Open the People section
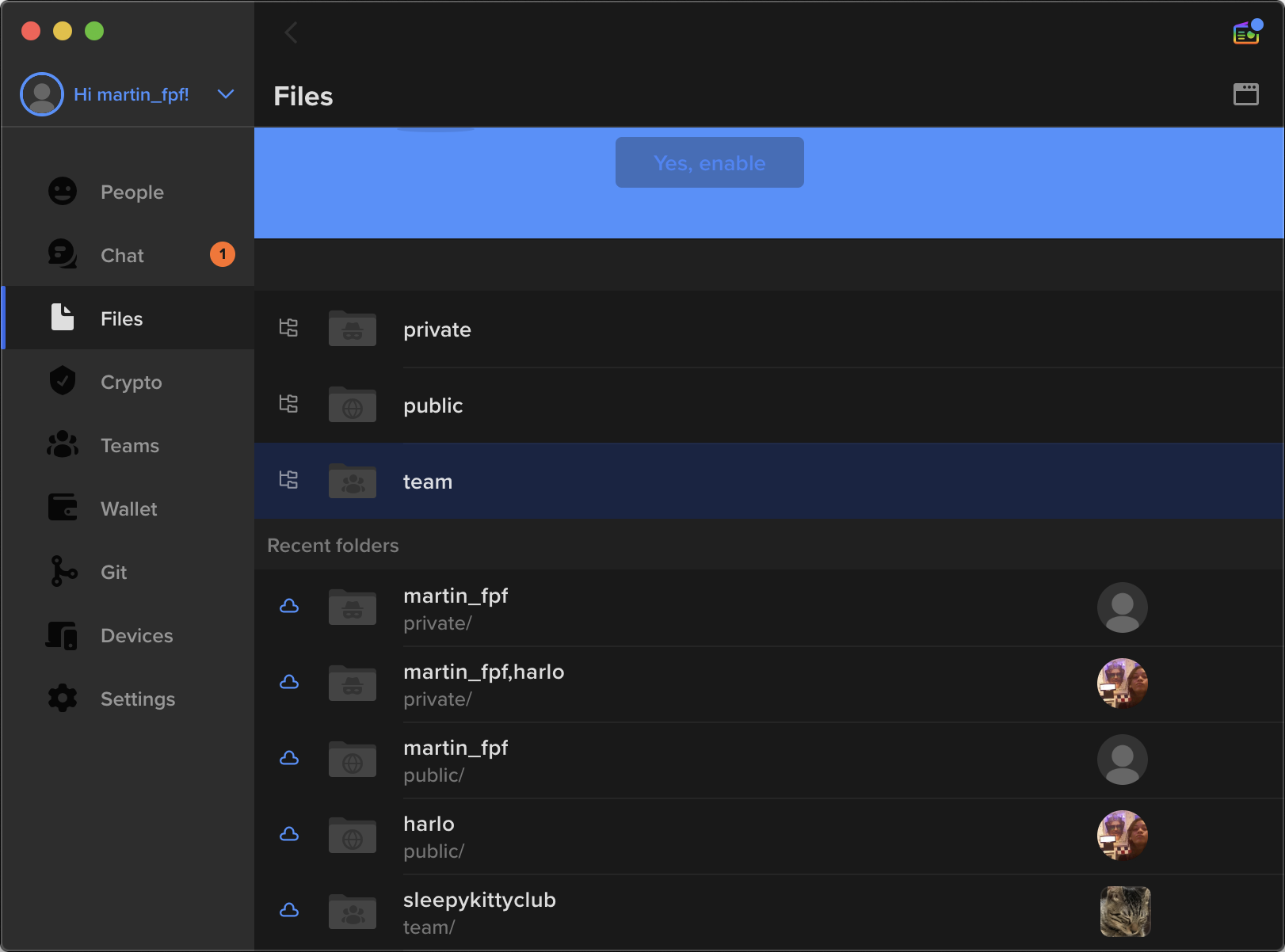Screen dimensions: 1285x952 (x=128, y=192)
